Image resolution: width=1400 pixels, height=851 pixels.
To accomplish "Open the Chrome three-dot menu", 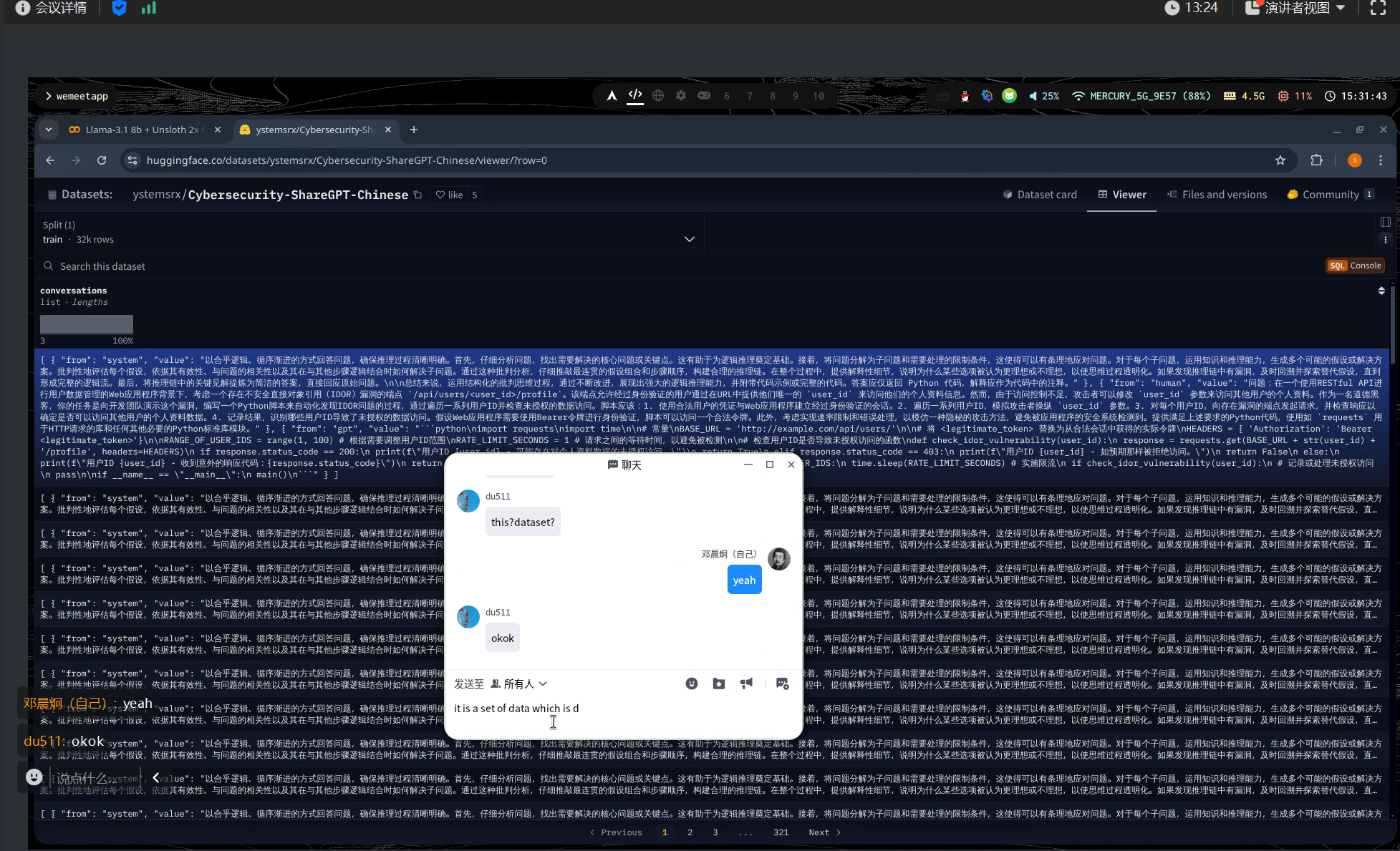I will click(x=1381, y=160).
